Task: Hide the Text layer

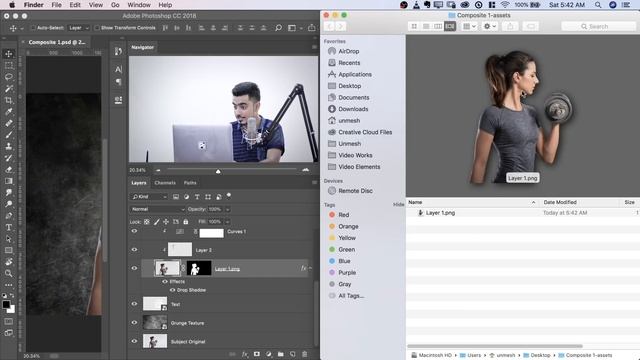Action: (134, 304)
